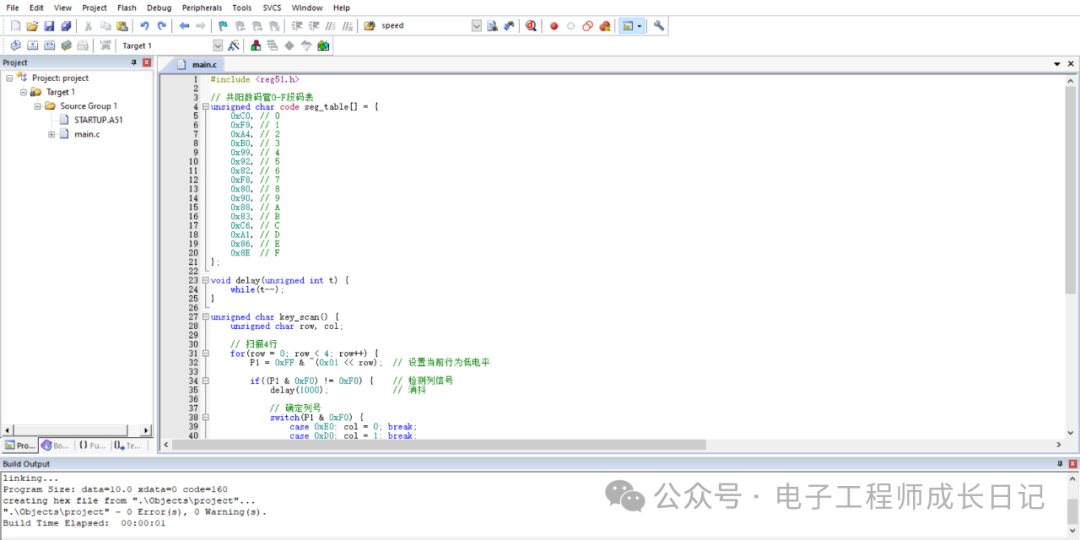1080x540 pixels.
Task: Click in the speed search input field
Action: tap(424, 25)
